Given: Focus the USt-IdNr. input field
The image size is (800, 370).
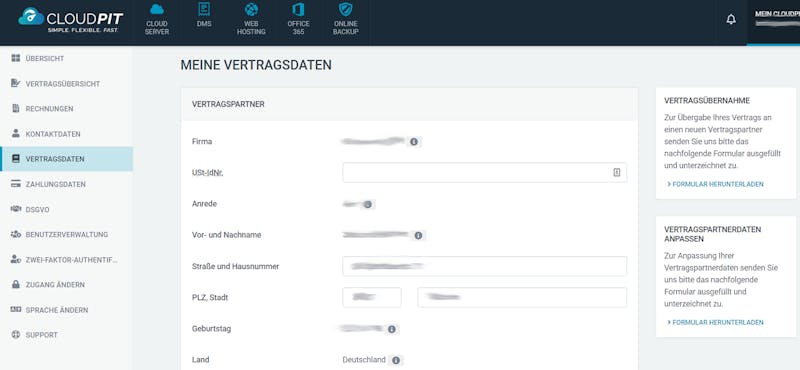Looking at the screenshot, I should pyautogui.click(x=485, y=172).
